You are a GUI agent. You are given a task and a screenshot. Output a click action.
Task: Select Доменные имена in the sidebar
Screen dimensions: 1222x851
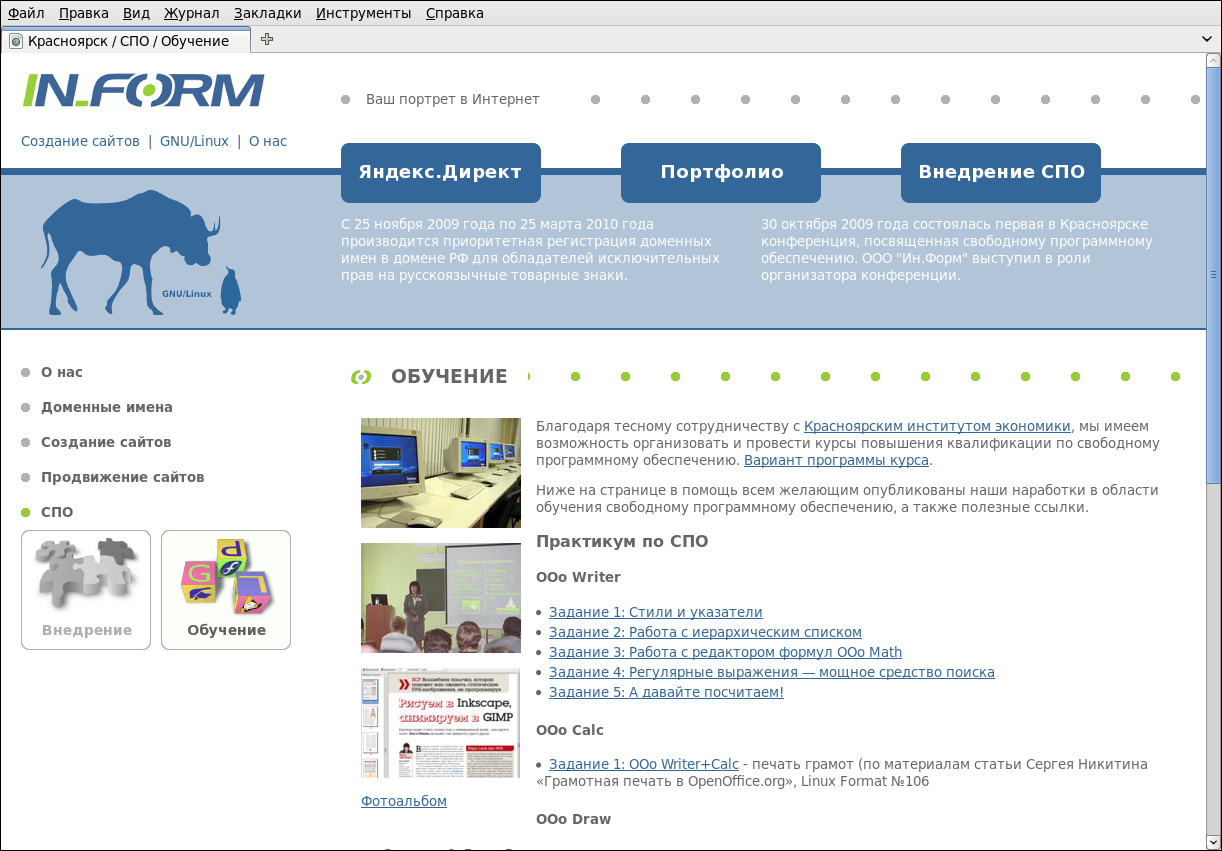[107, 407]
